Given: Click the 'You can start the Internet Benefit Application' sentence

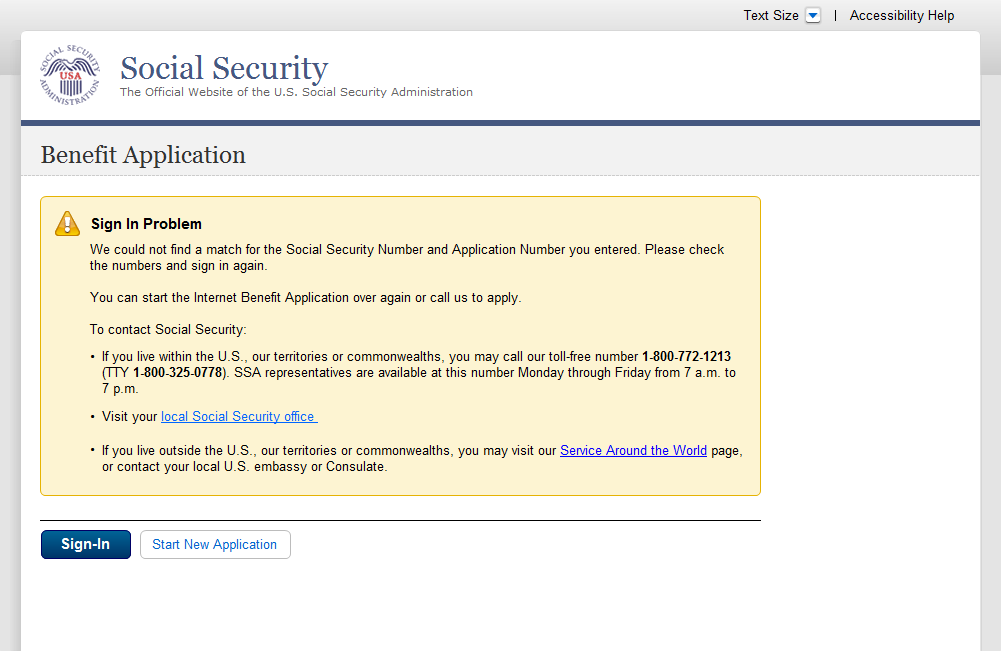Looking at the screenshot, I should [305, 298].
